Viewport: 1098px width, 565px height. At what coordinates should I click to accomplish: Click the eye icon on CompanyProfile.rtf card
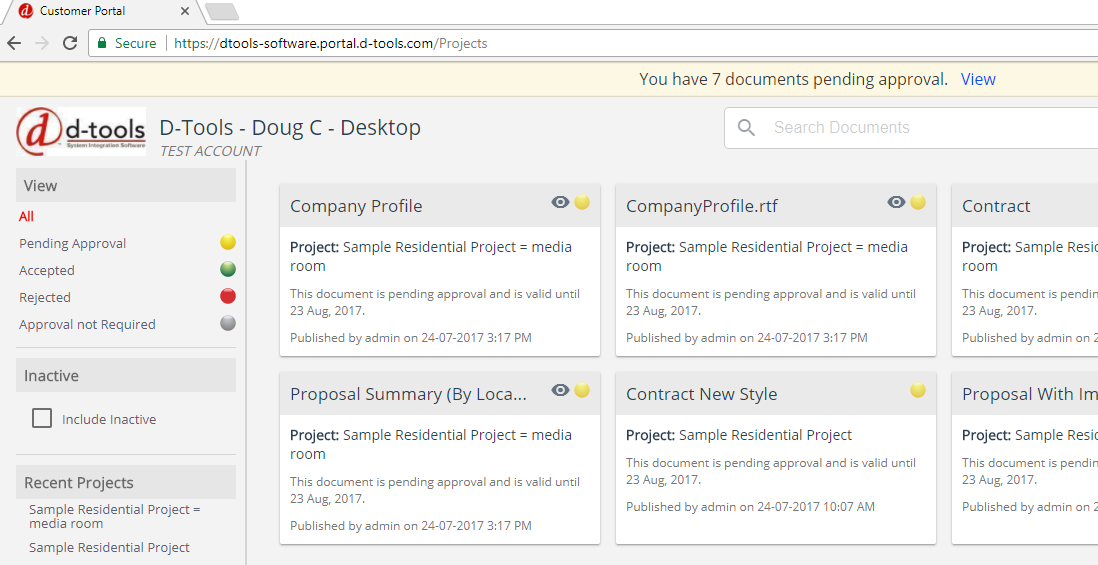coord(896,202)
